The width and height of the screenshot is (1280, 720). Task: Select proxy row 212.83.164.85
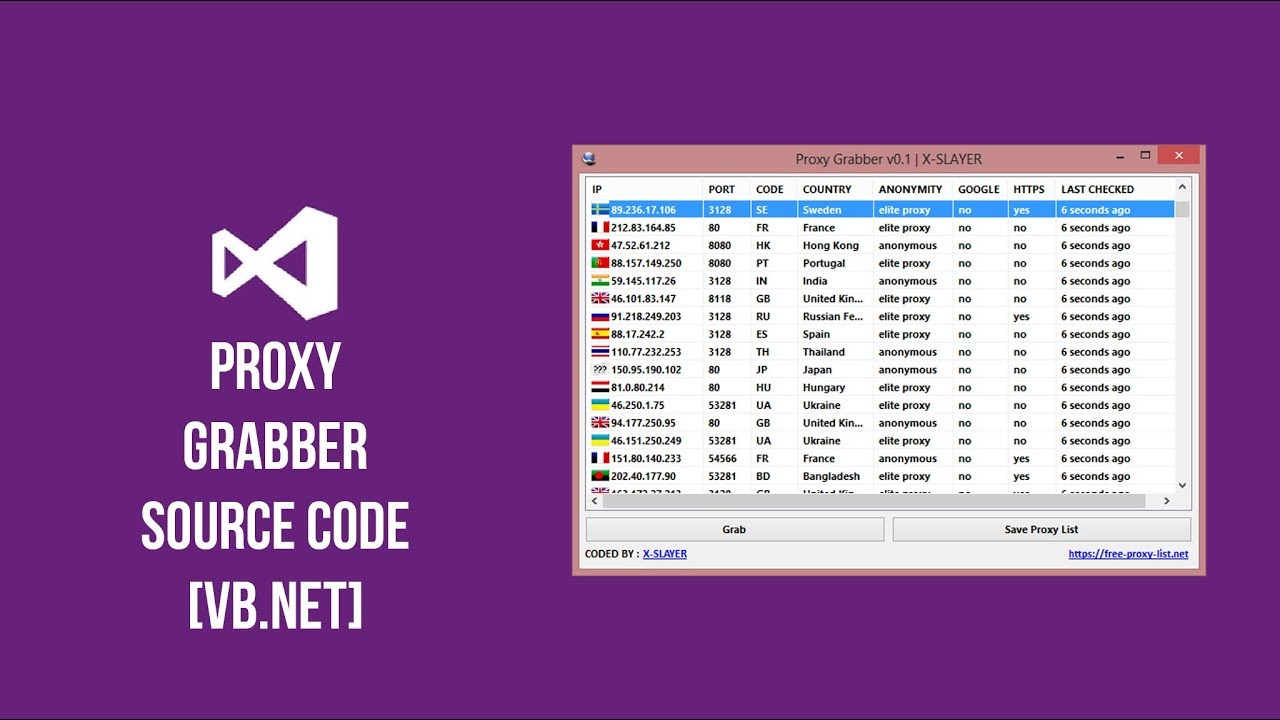click(881, 228)
